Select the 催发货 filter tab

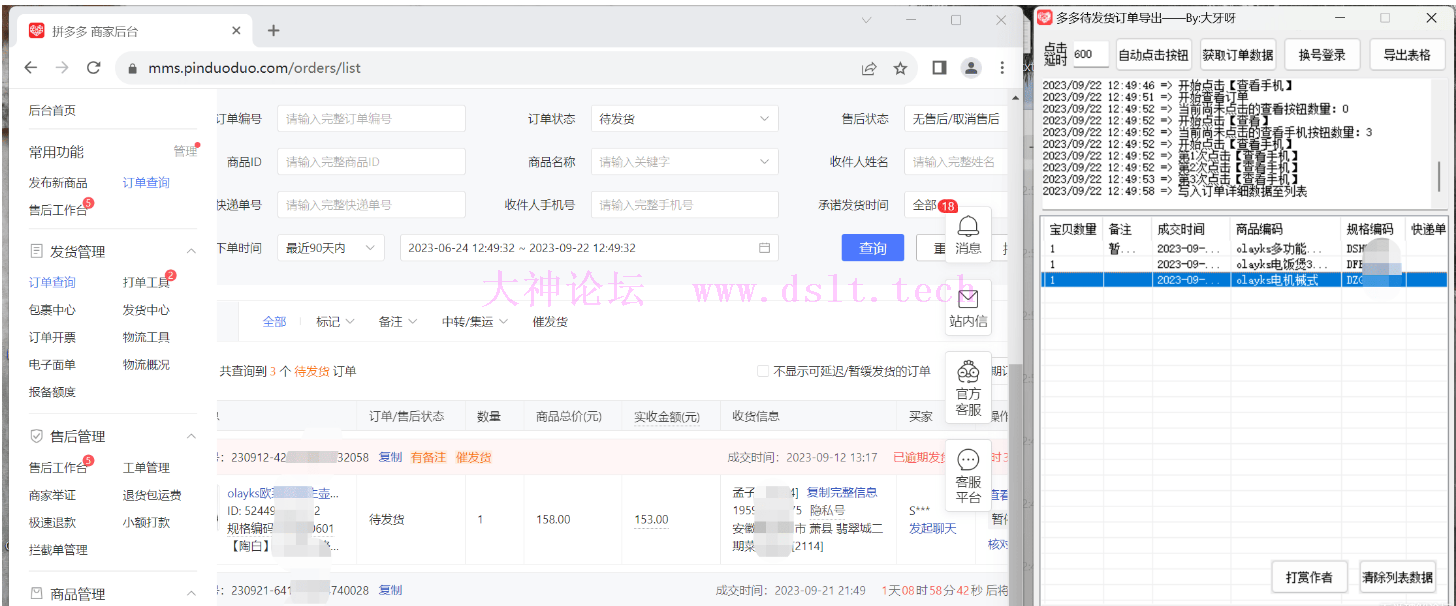pyautogui.click(x=550, y=322)
